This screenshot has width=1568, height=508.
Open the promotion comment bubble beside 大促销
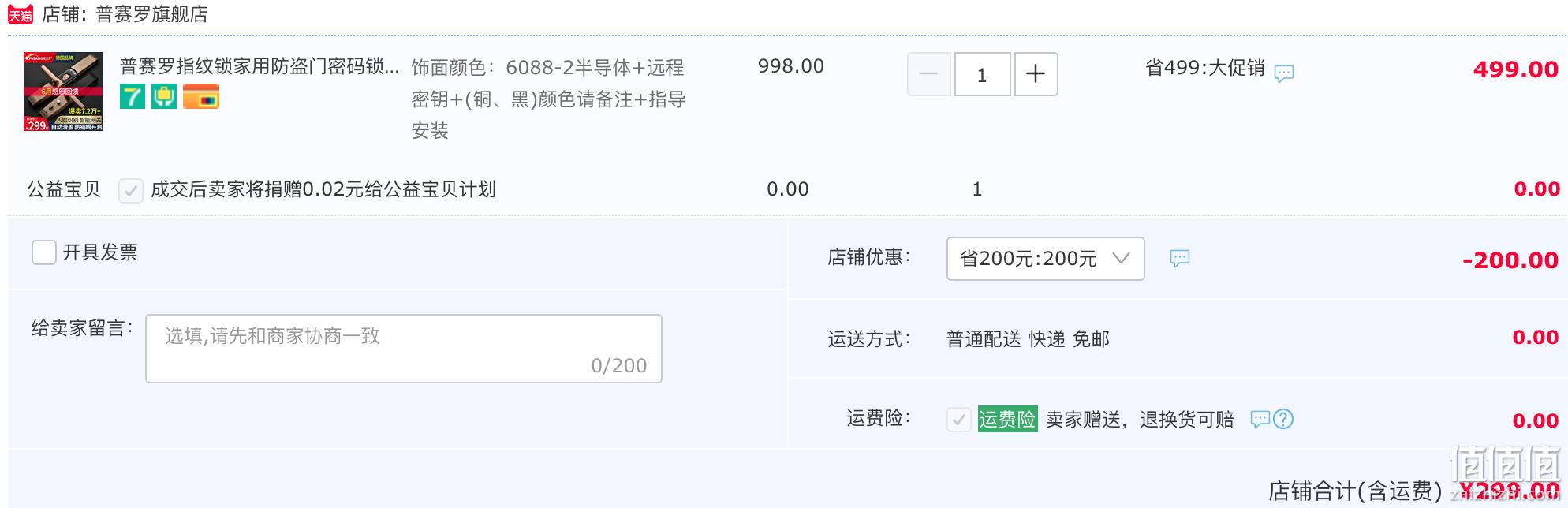1284,73
